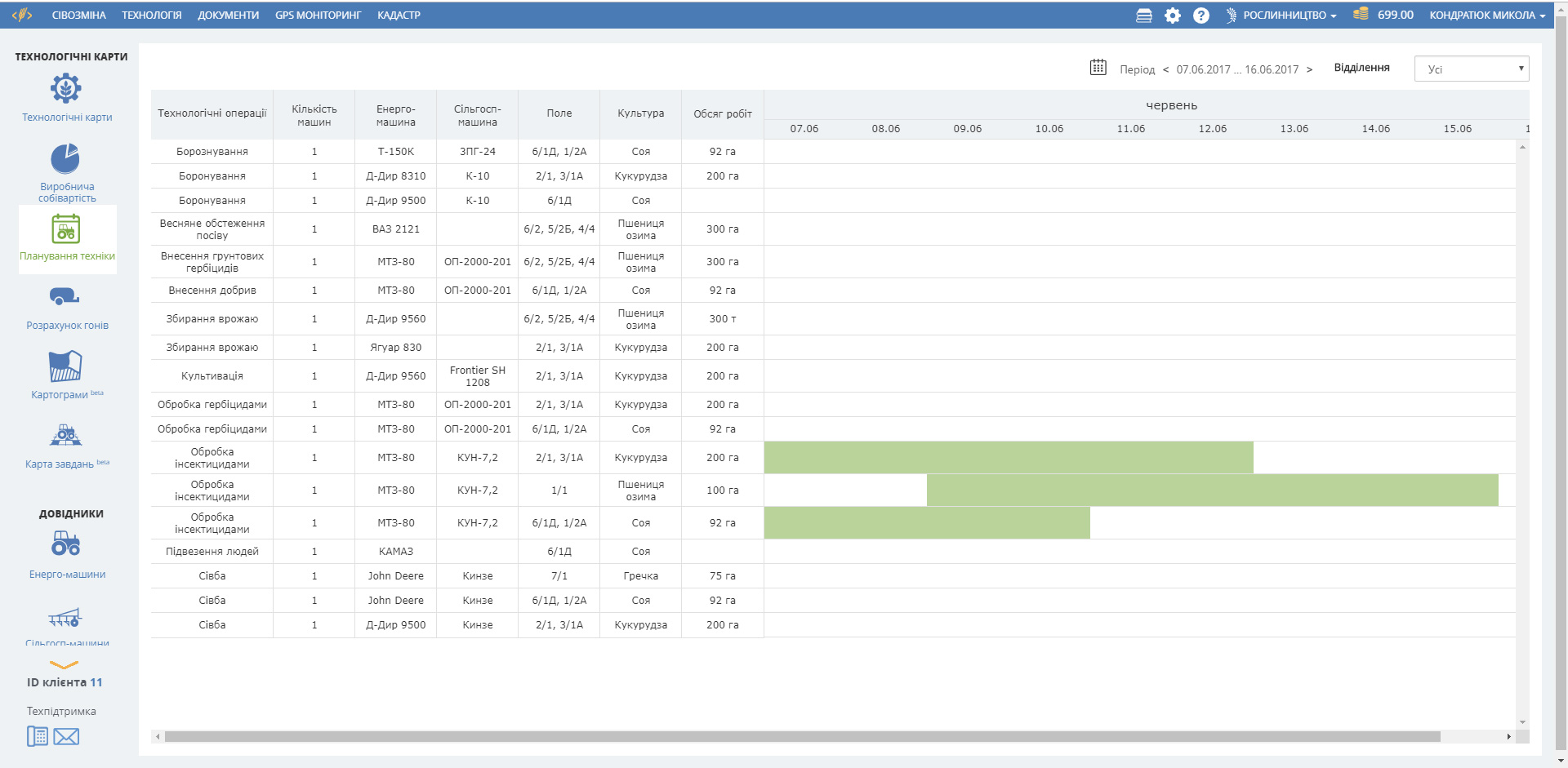Image resolution: width=1568 pixels, height=768 pixels.
Task: Go to previous period with left arrow
Action: coord(1165,69)
